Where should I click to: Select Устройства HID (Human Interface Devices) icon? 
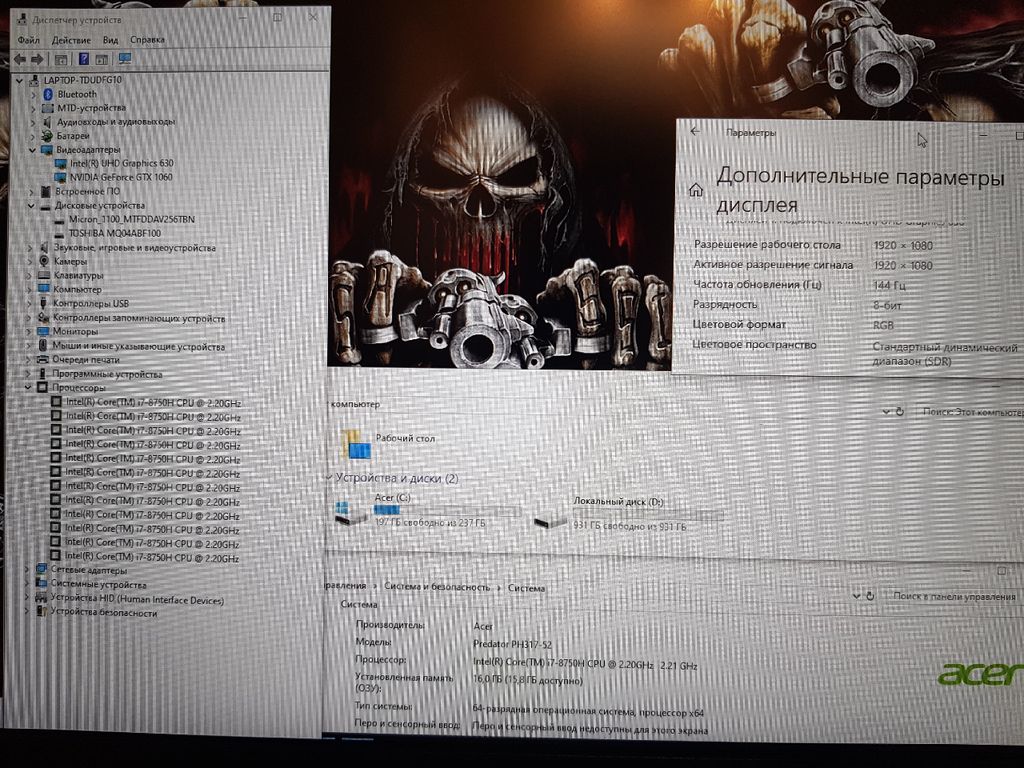[x=41, y=598]
